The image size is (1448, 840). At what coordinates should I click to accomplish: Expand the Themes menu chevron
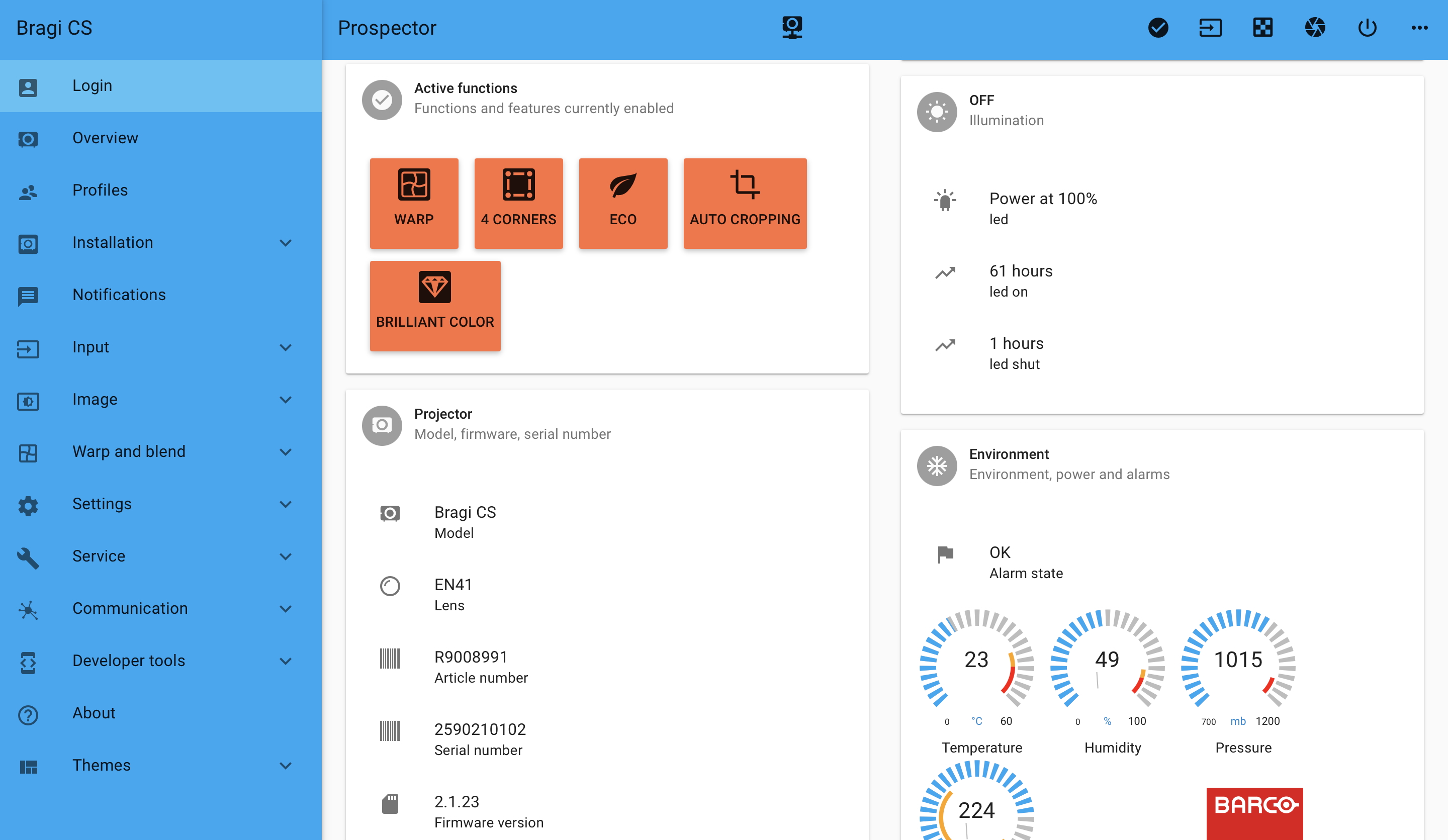click(286, 765)
